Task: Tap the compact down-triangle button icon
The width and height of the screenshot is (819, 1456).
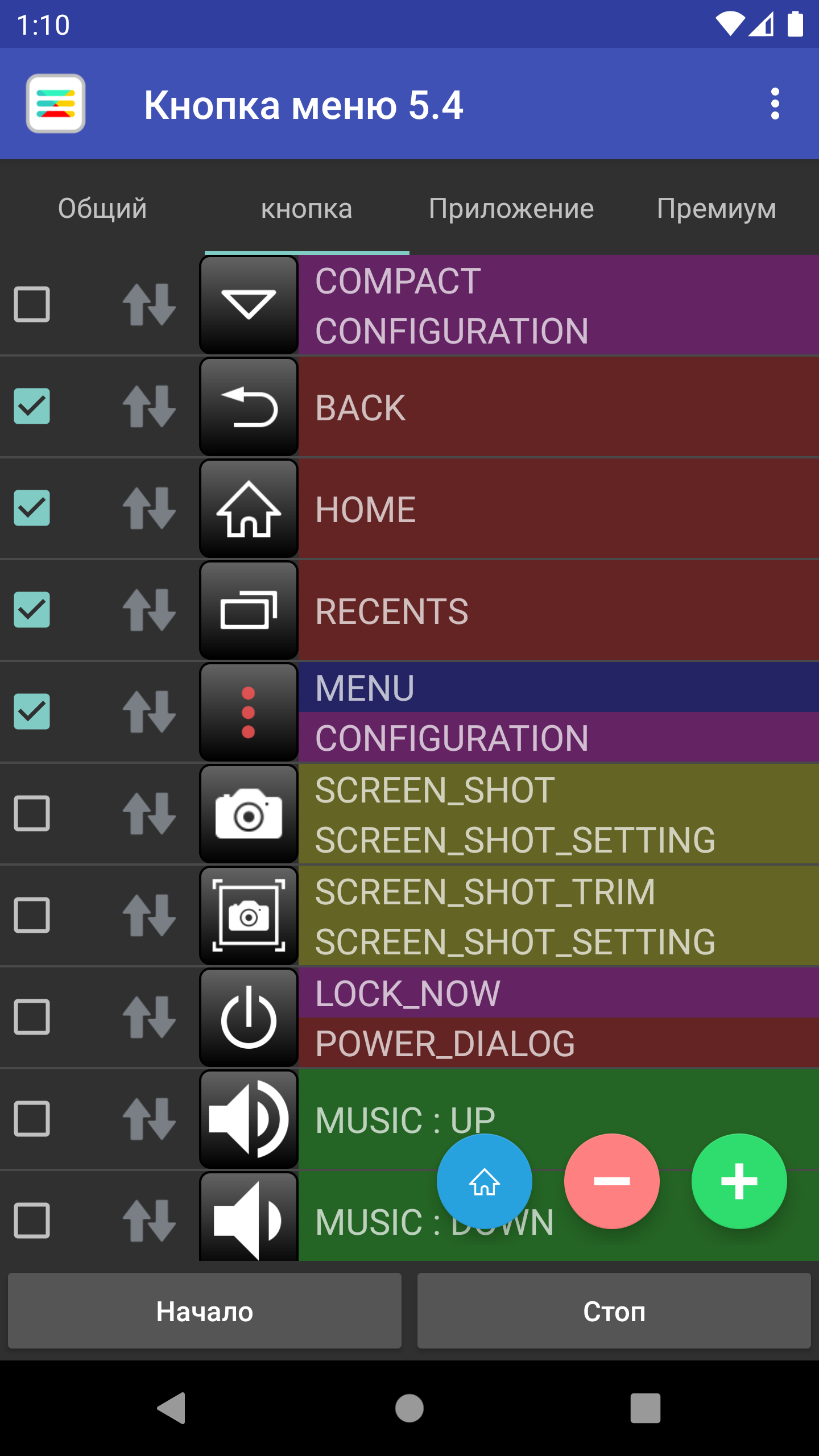Action: click(x=249, y=305)
